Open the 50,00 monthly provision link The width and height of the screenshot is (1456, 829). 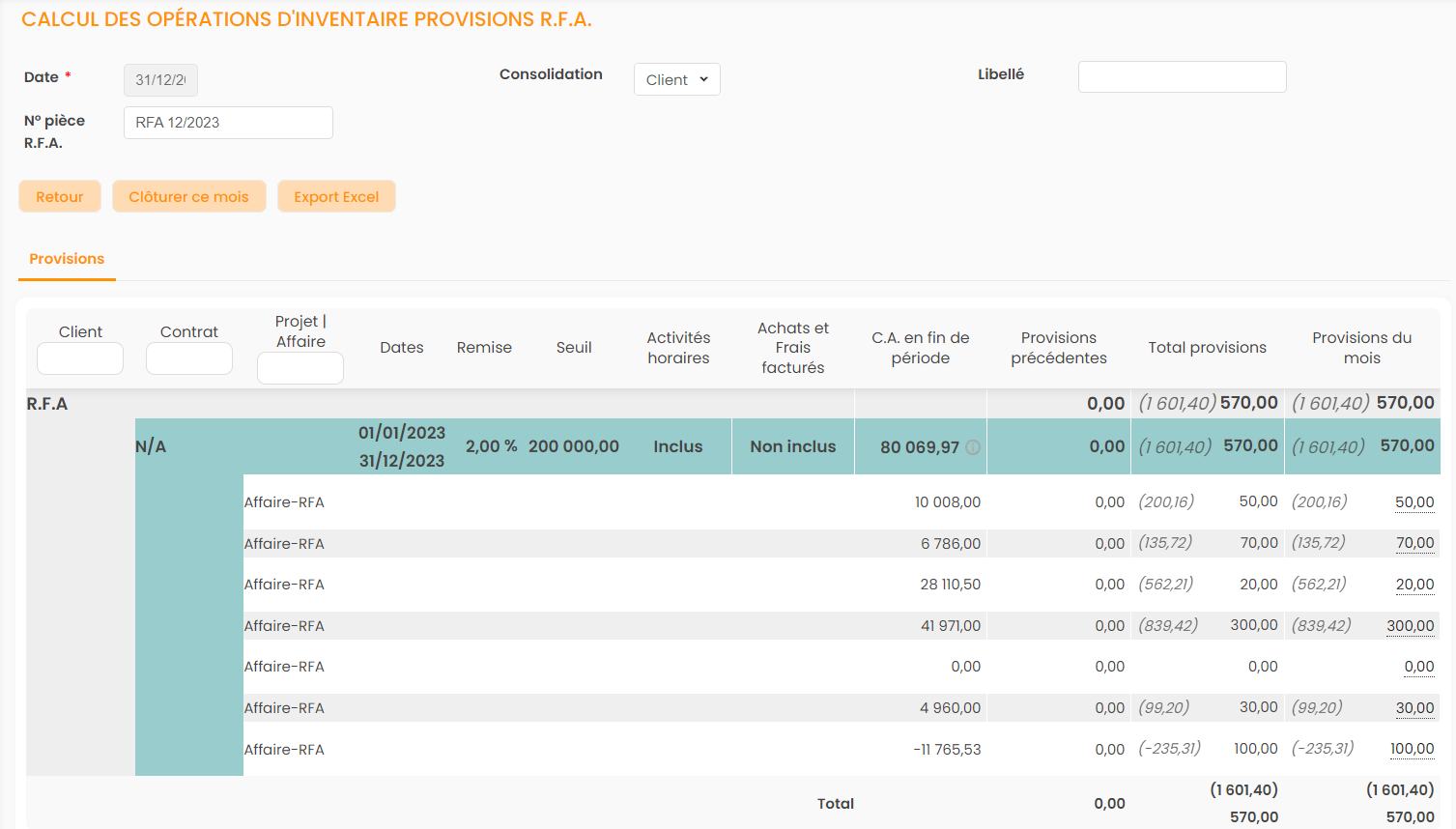(1414, 502)
